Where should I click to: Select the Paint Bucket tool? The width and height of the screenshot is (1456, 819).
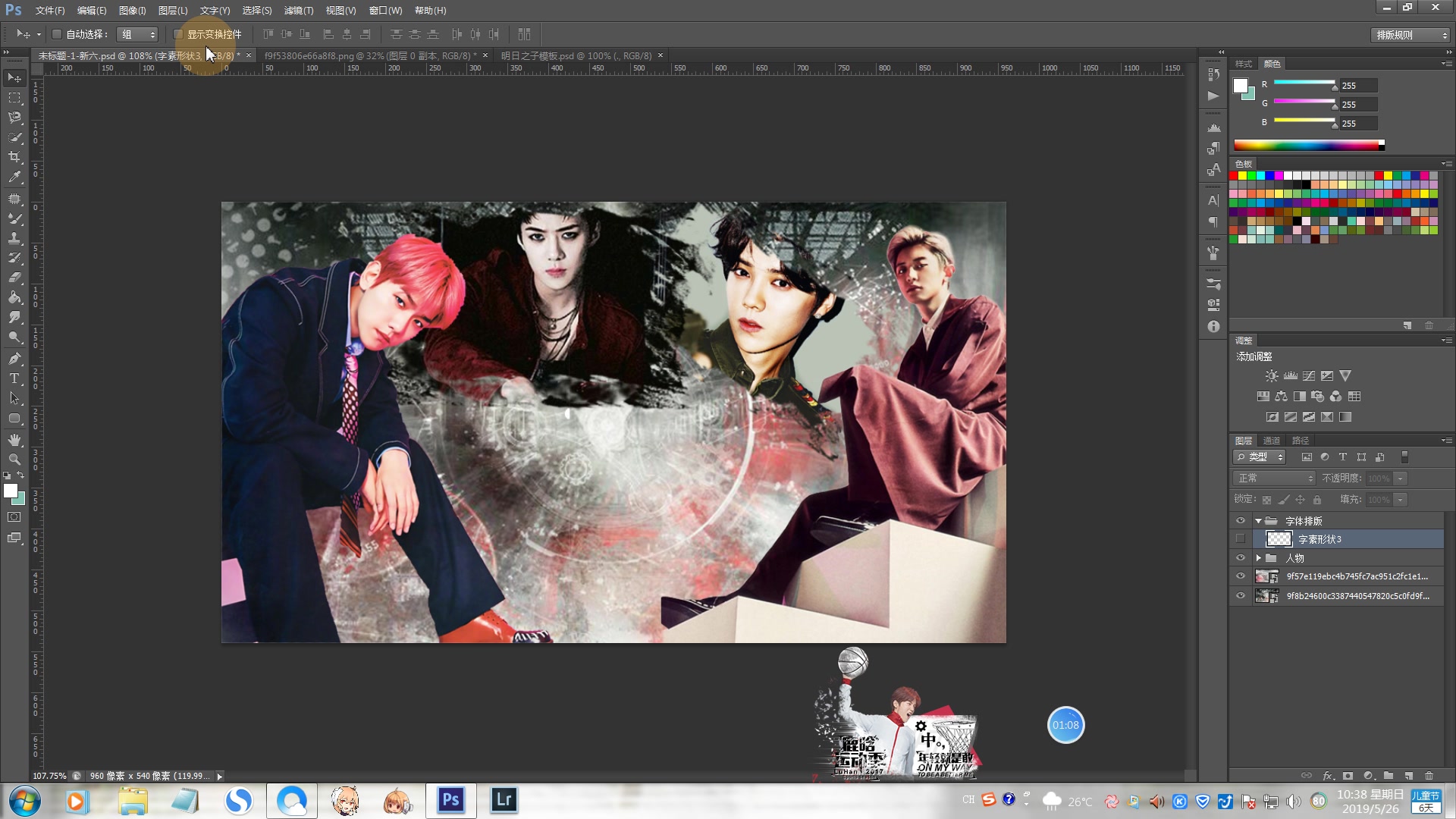coord(14,297)
